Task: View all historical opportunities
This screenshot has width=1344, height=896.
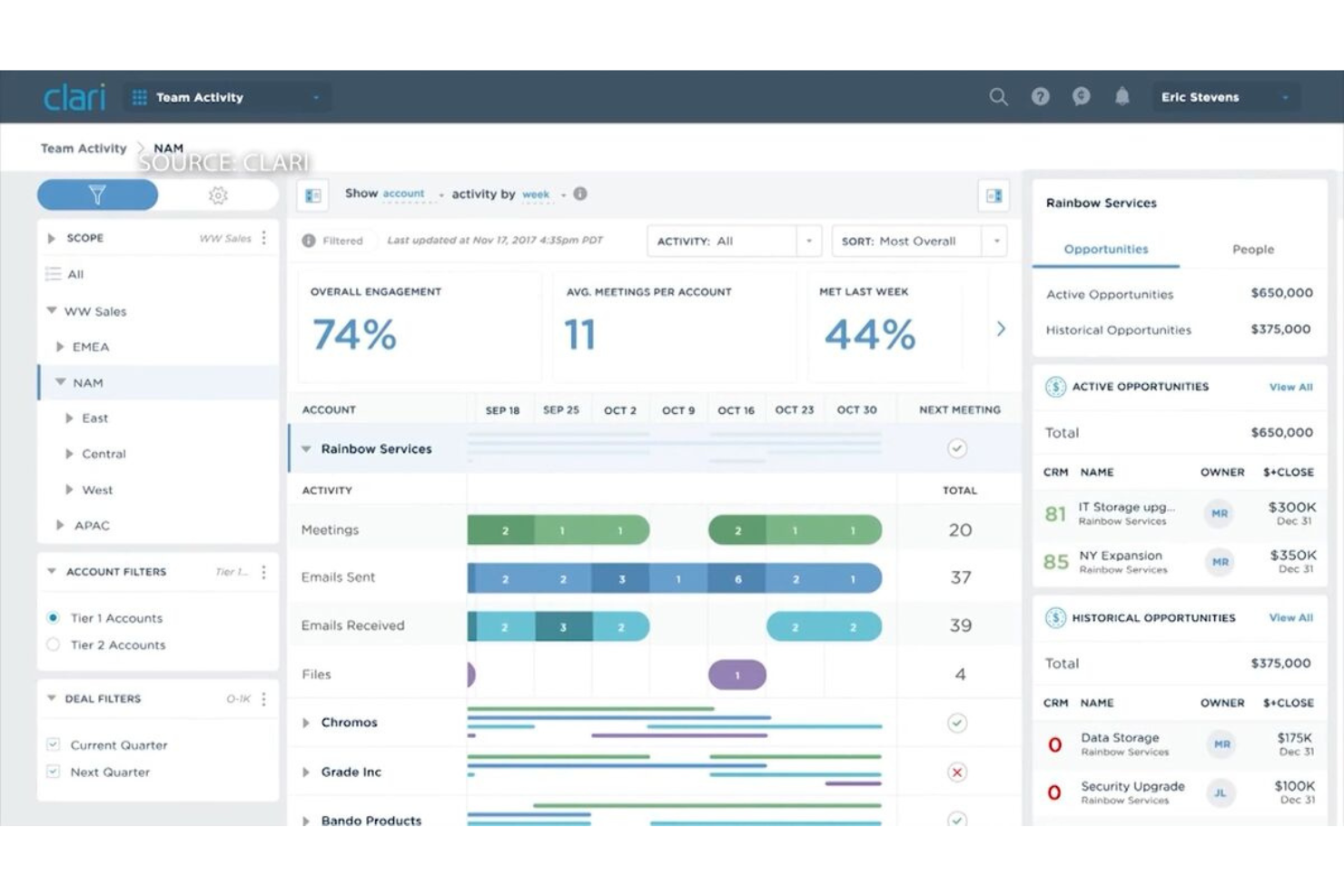Action: coord(1290,618)
